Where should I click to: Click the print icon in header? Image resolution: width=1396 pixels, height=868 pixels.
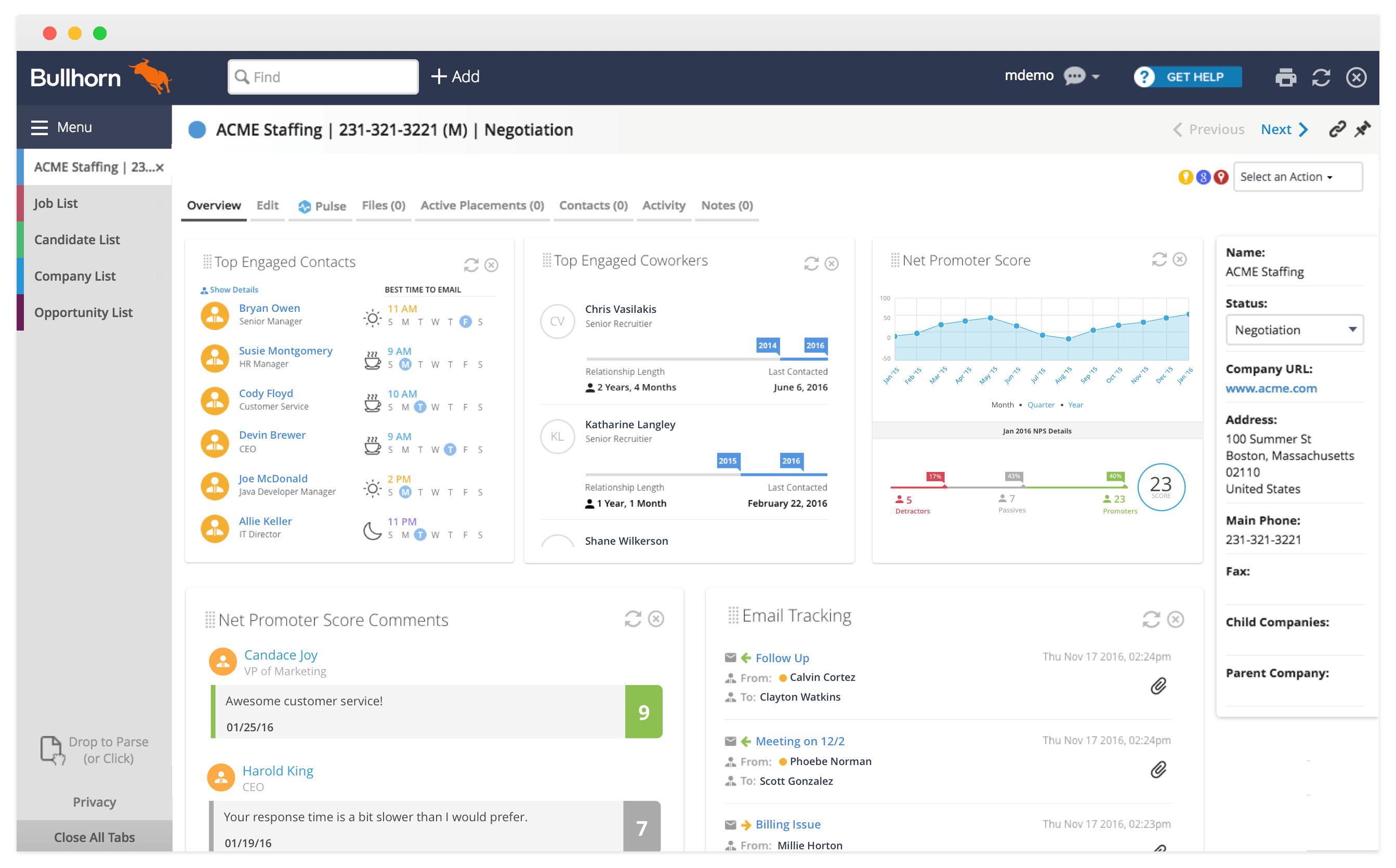(x=1285, y=77)
